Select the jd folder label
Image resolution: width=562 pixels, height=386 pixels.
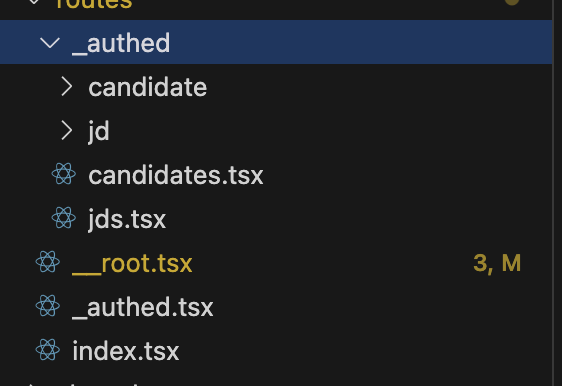[x=99, y=132]
